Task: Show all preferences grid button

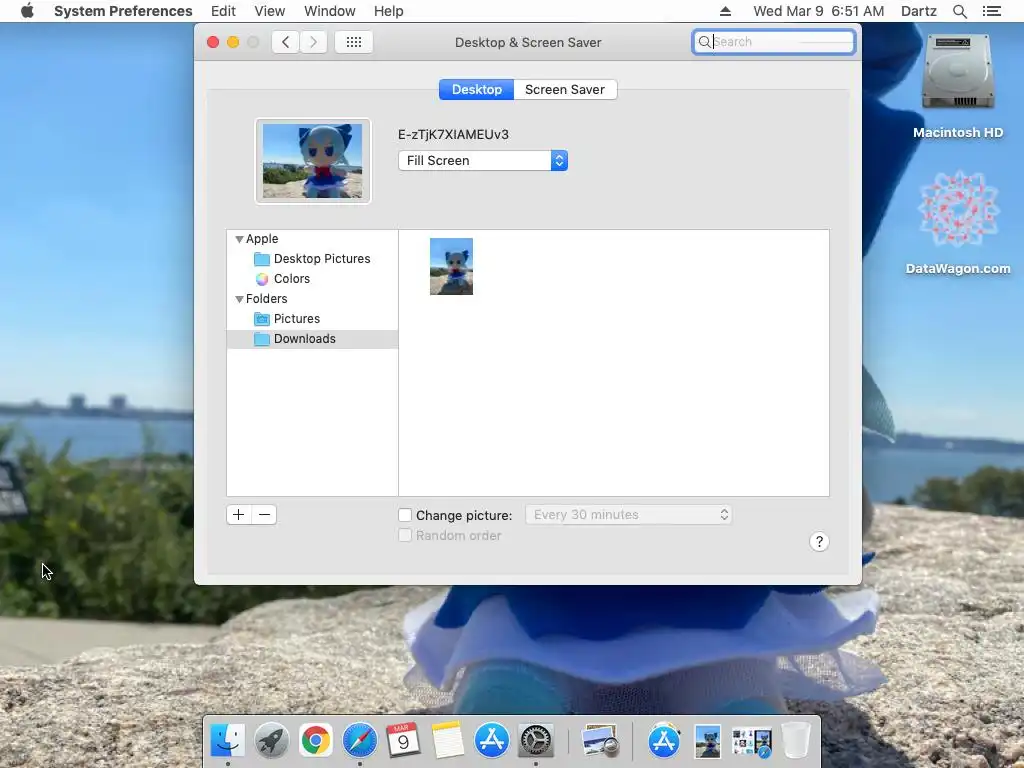Action: (x=354, y=42)
